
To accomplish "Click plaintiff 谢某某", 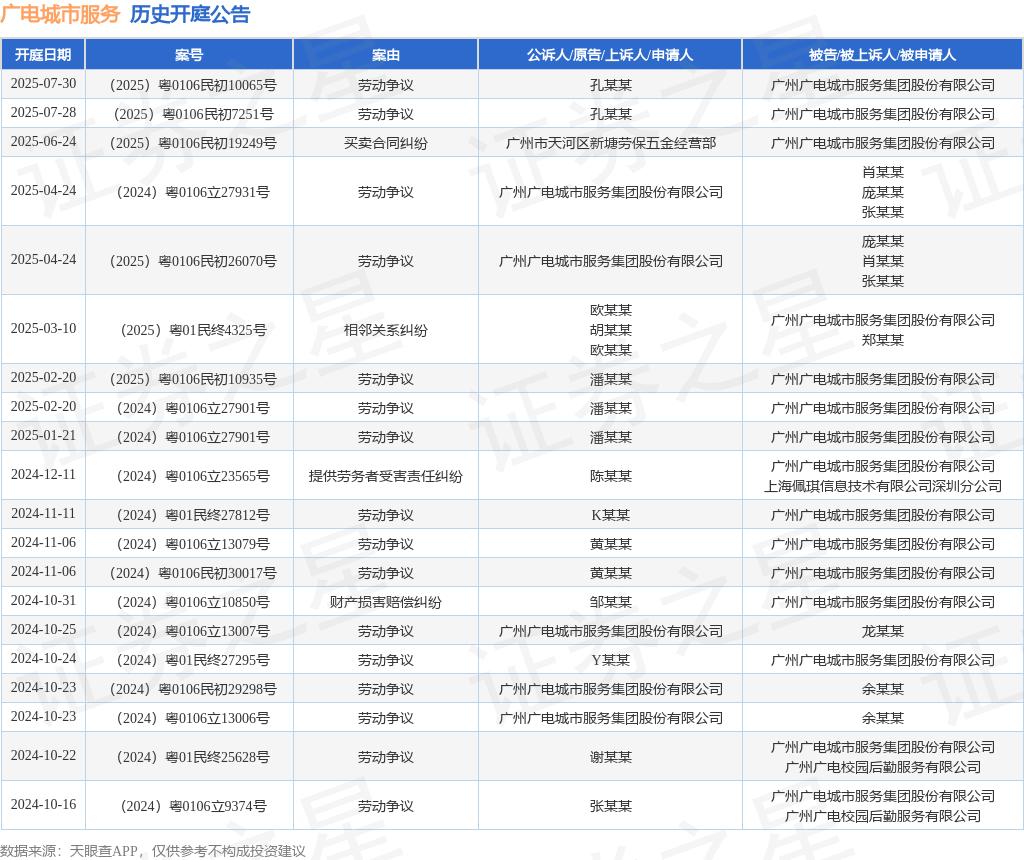I will tap(611, 757).
